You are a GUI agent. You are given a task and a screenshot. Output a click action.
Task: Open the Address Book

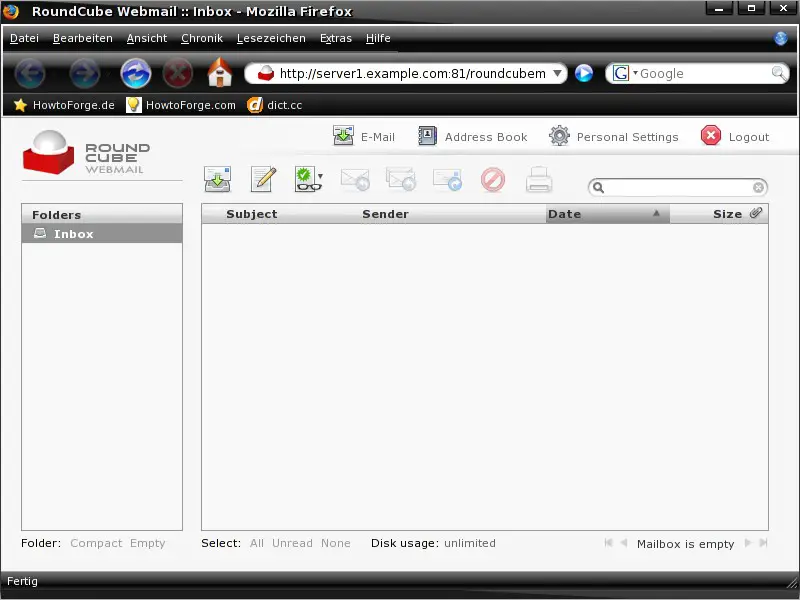click(472, 137)
